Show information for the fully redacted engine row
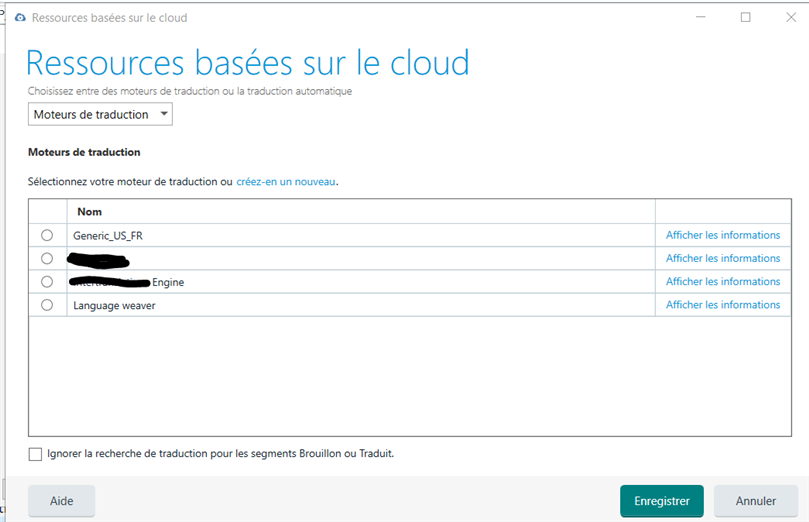 click(x=722, y=258)
